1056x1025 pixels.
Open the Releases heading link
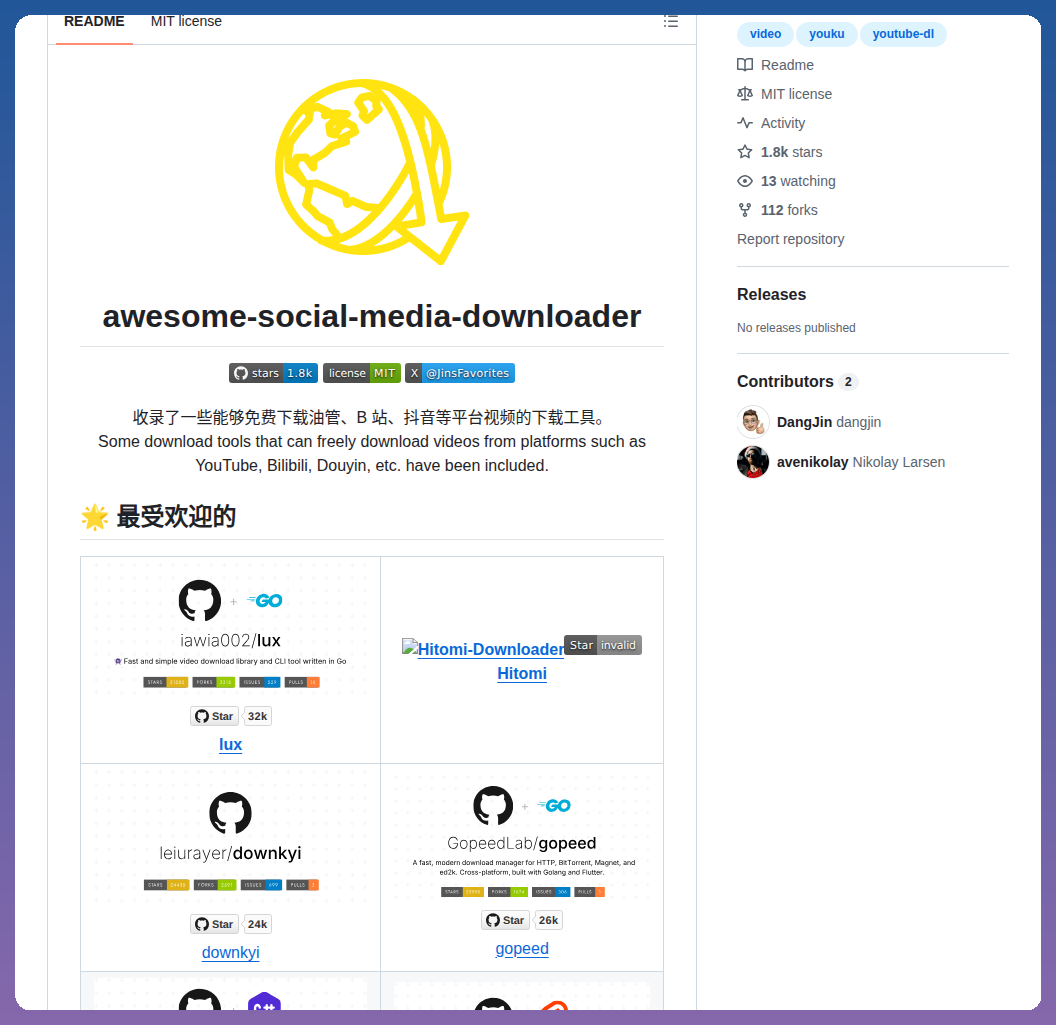pyautogui.click(x=771, y=294)
